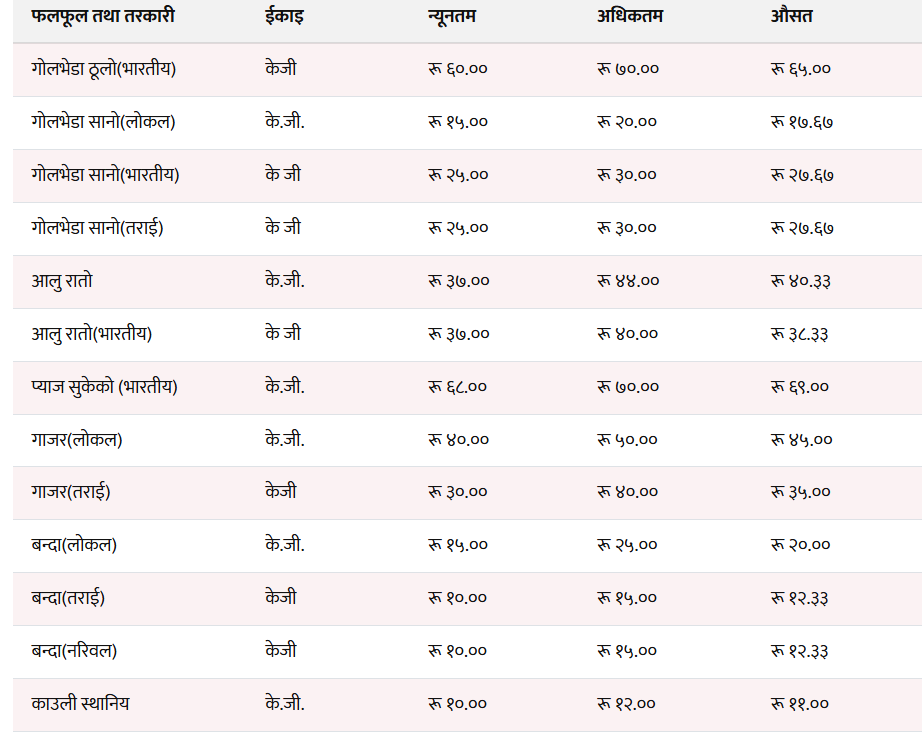Select प्याज सुकेको minimum price रू ६८.००
This screenshot has width=923, height=737.
[457, 387]
